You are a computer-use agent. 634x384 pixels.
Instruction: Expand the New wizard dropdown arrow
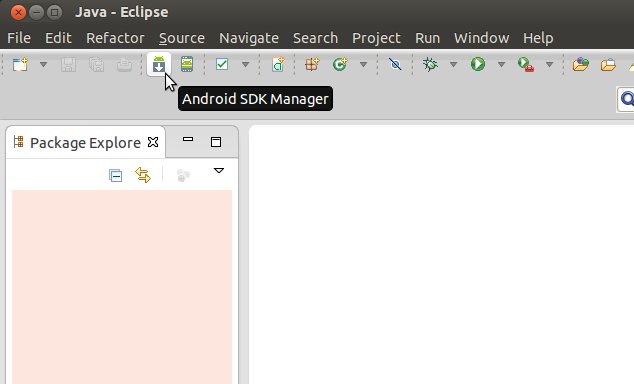coord(43,65)
